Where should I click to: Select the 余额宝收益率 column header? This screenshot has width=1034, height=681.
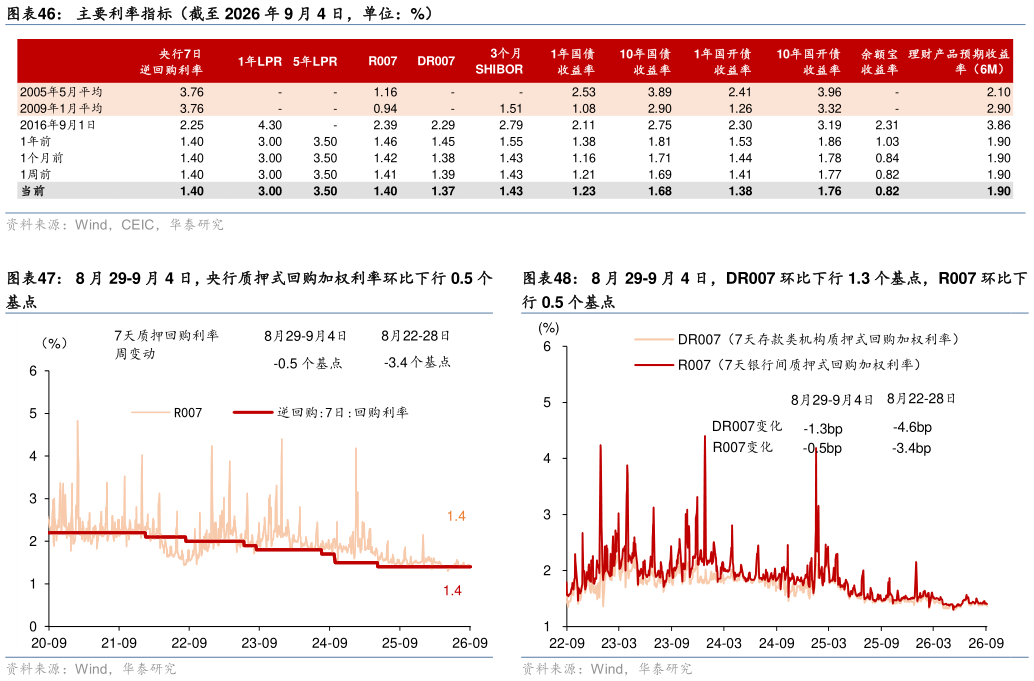(x=880, y=61)
